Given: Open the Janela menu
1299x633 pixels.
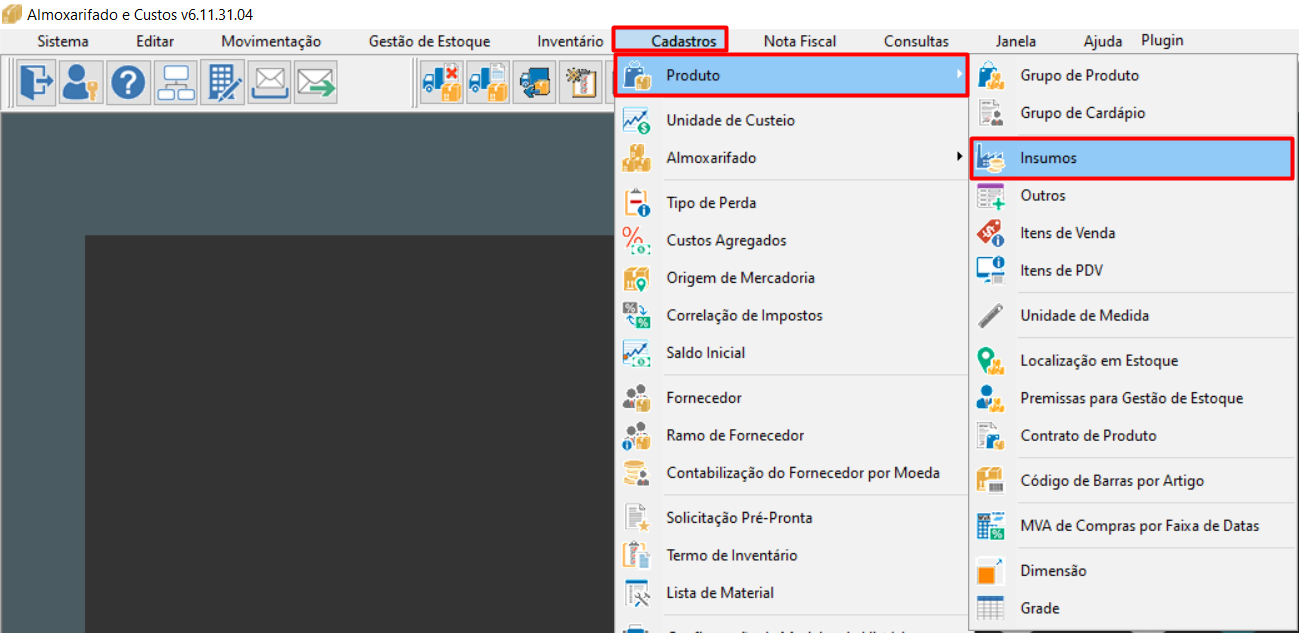Looking at the screenshot, I should (1016, 41).
